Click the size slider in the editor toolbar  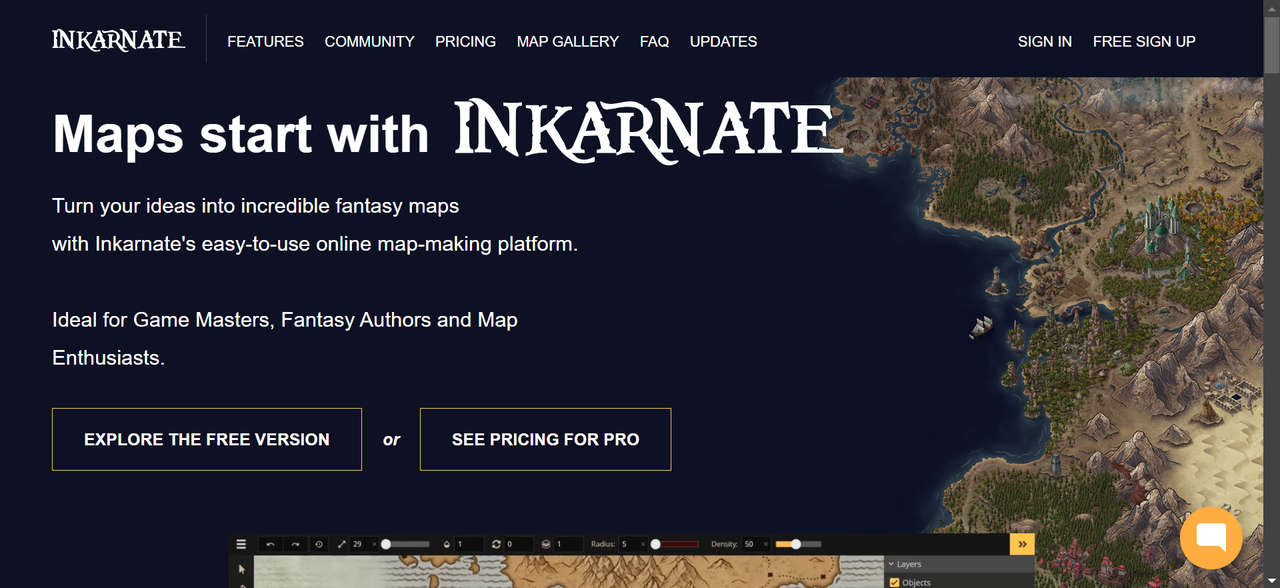point(405,544)
